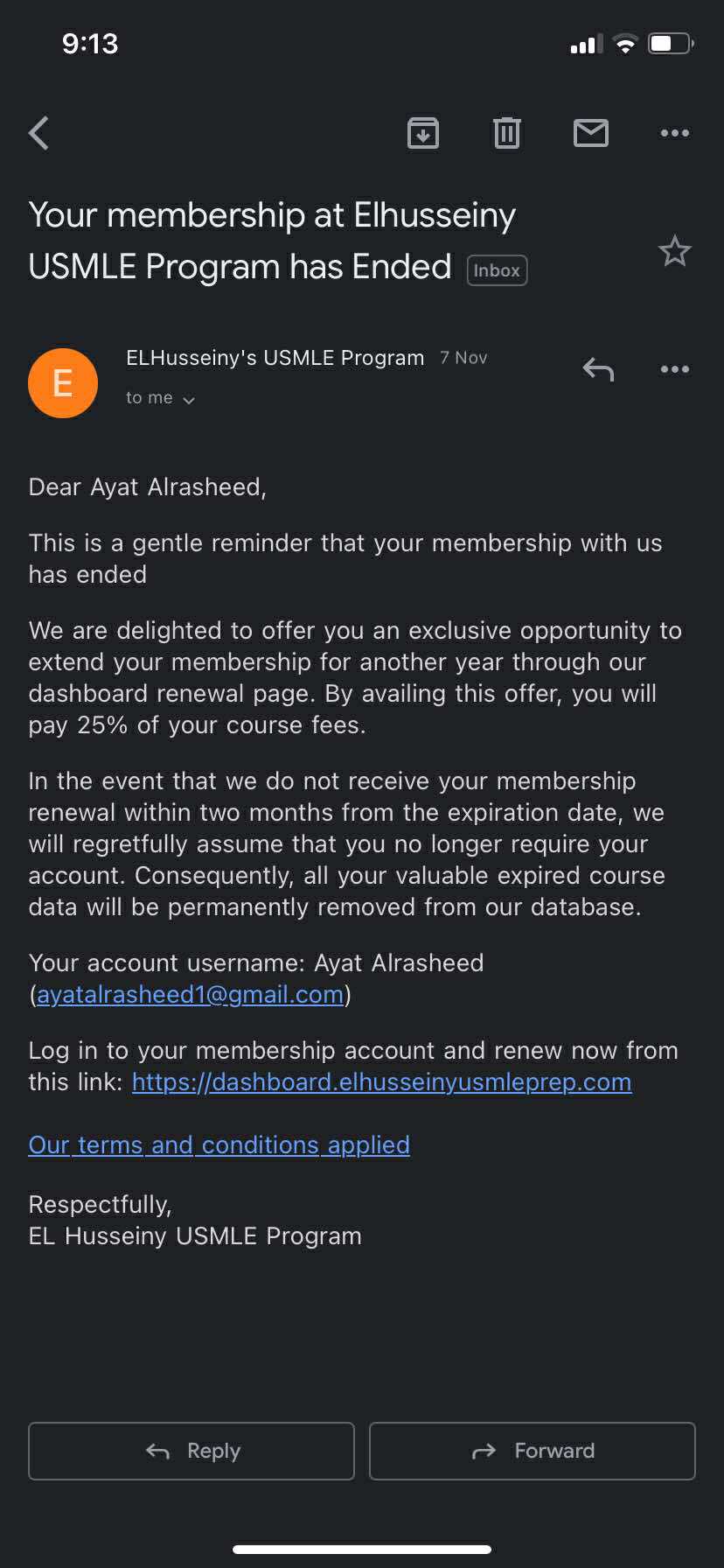Tap the battery indicator in status bar

671,44
